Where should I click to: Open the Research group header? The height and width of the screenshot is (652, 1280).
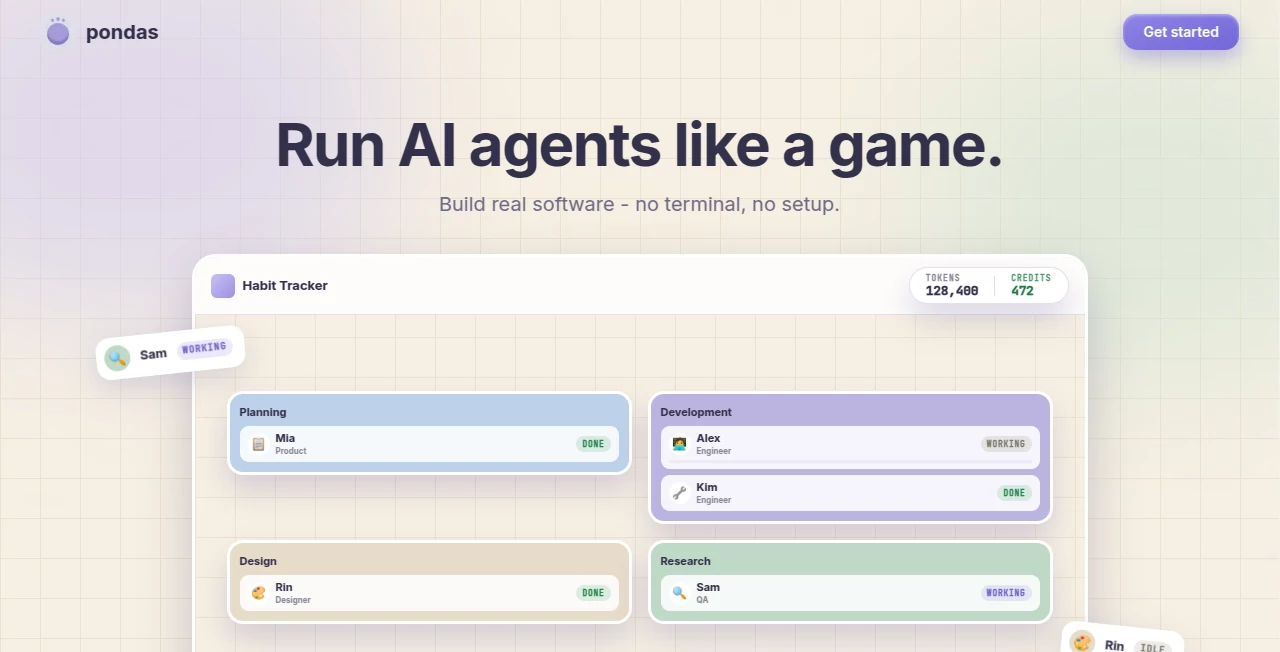point(686,561)
